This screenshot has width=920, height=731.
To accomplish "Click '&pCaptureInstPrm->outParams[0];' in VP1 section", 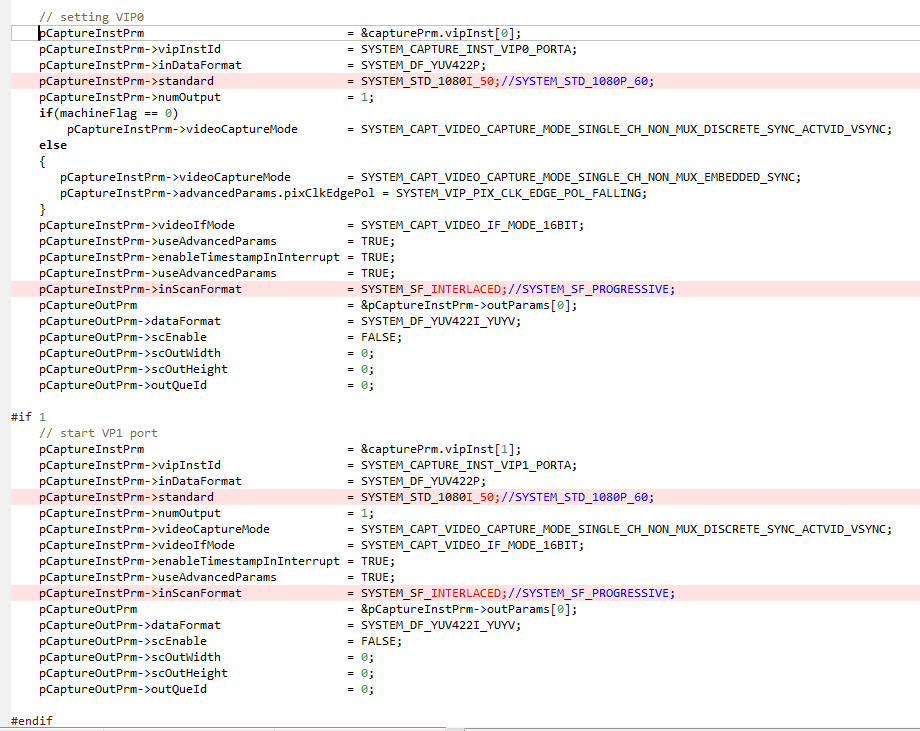I will click(x=469, y=609).
